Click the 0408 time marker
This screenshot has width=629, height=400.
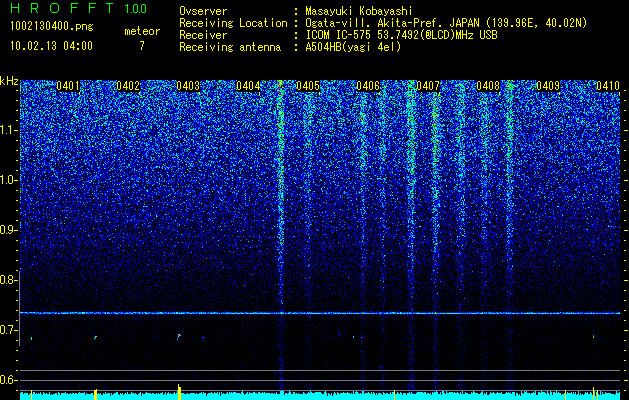coord(488,86)
